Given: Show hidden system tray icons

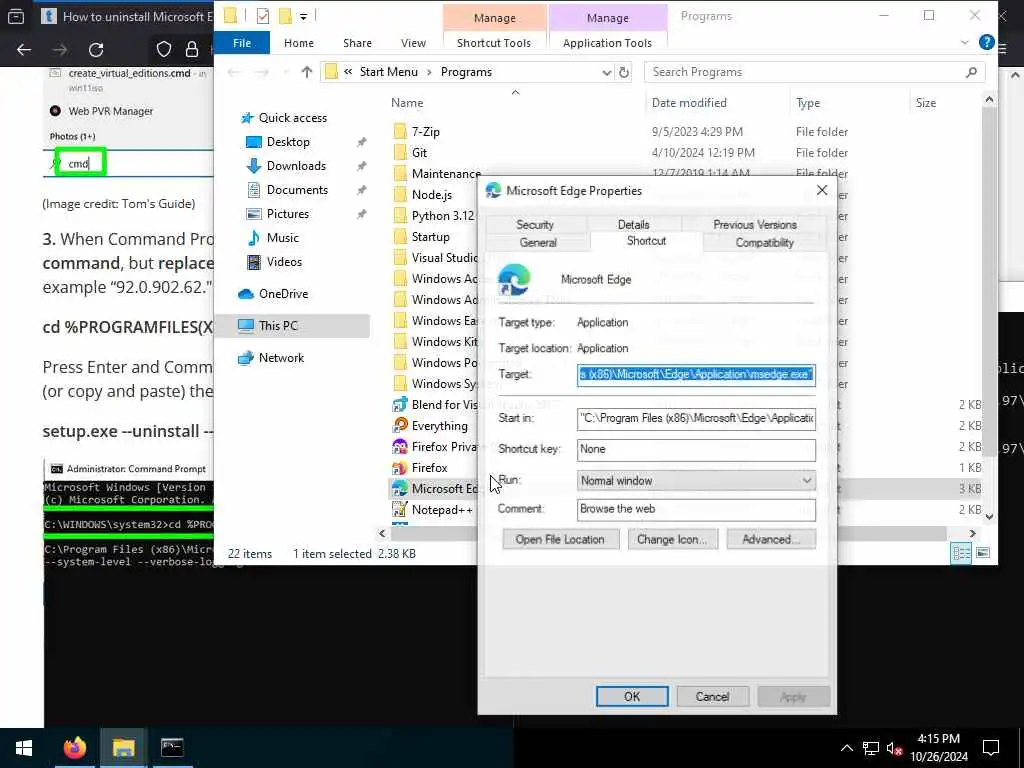Looking at the screenshot, I should point(846,748).
